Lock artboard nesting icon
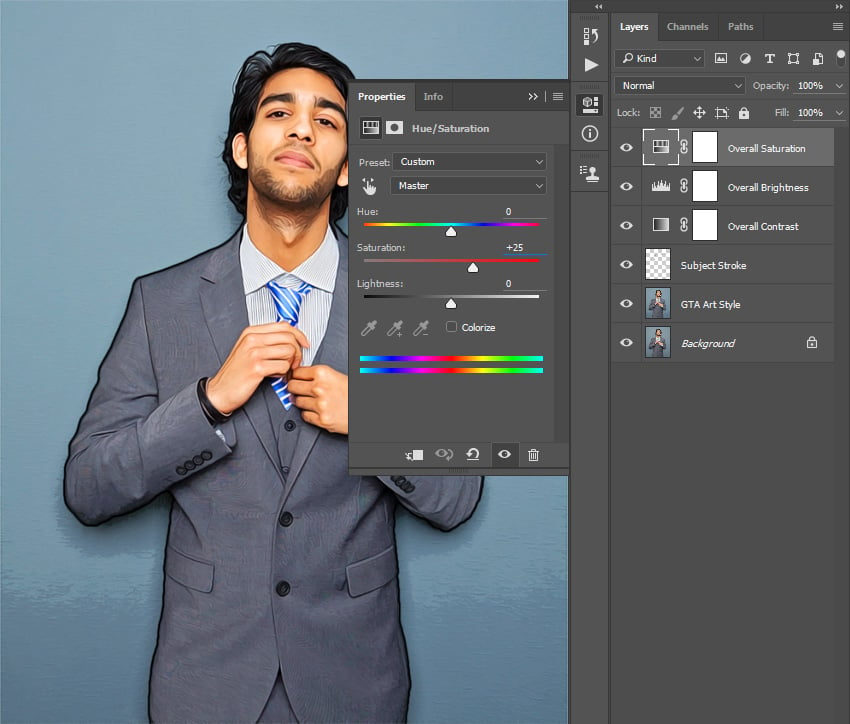 pyautogui.click(x=722, y=113)
